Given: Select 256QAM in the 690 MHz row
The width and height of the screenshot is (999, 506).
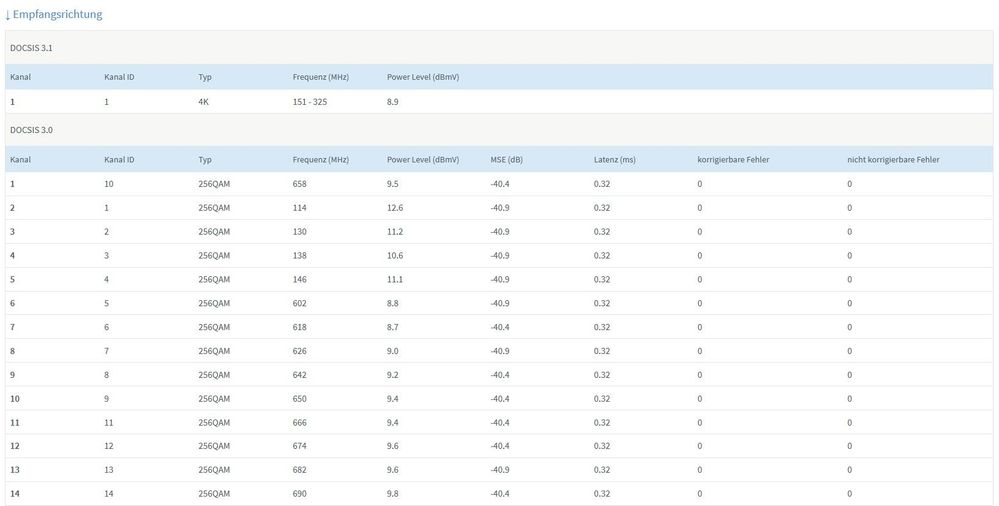Looking at the screenshot, I should [x=214, y=494].
